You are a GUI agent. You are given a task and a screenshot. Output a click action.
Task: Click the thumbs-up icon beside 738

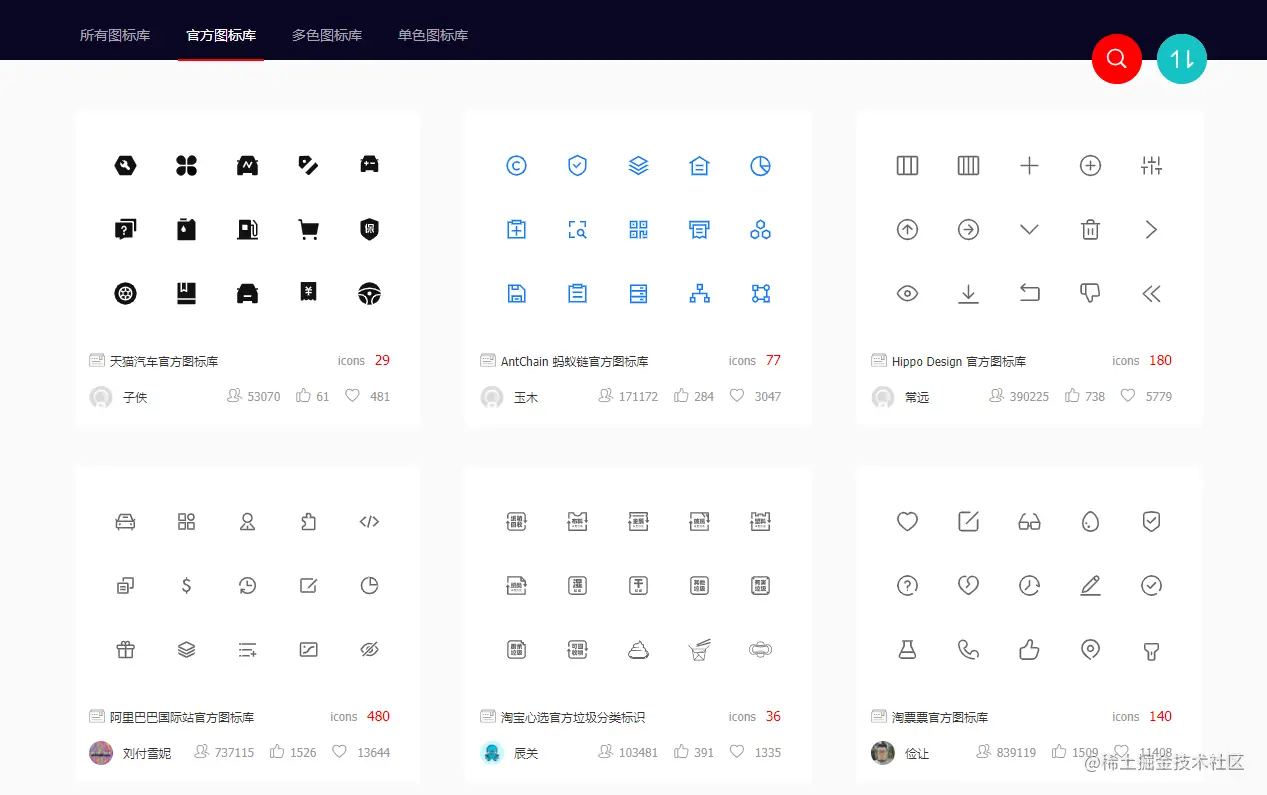[x=1072, y=396]
